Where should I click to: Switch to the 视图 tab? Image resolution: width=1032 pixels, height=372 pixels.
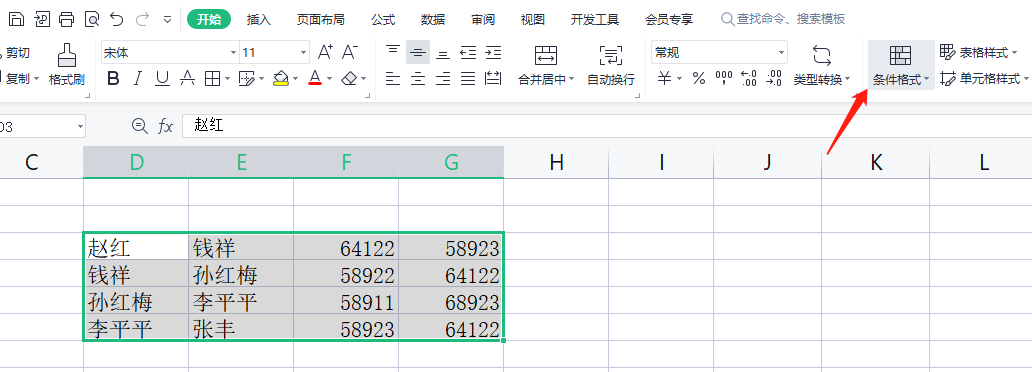[532, 20]
